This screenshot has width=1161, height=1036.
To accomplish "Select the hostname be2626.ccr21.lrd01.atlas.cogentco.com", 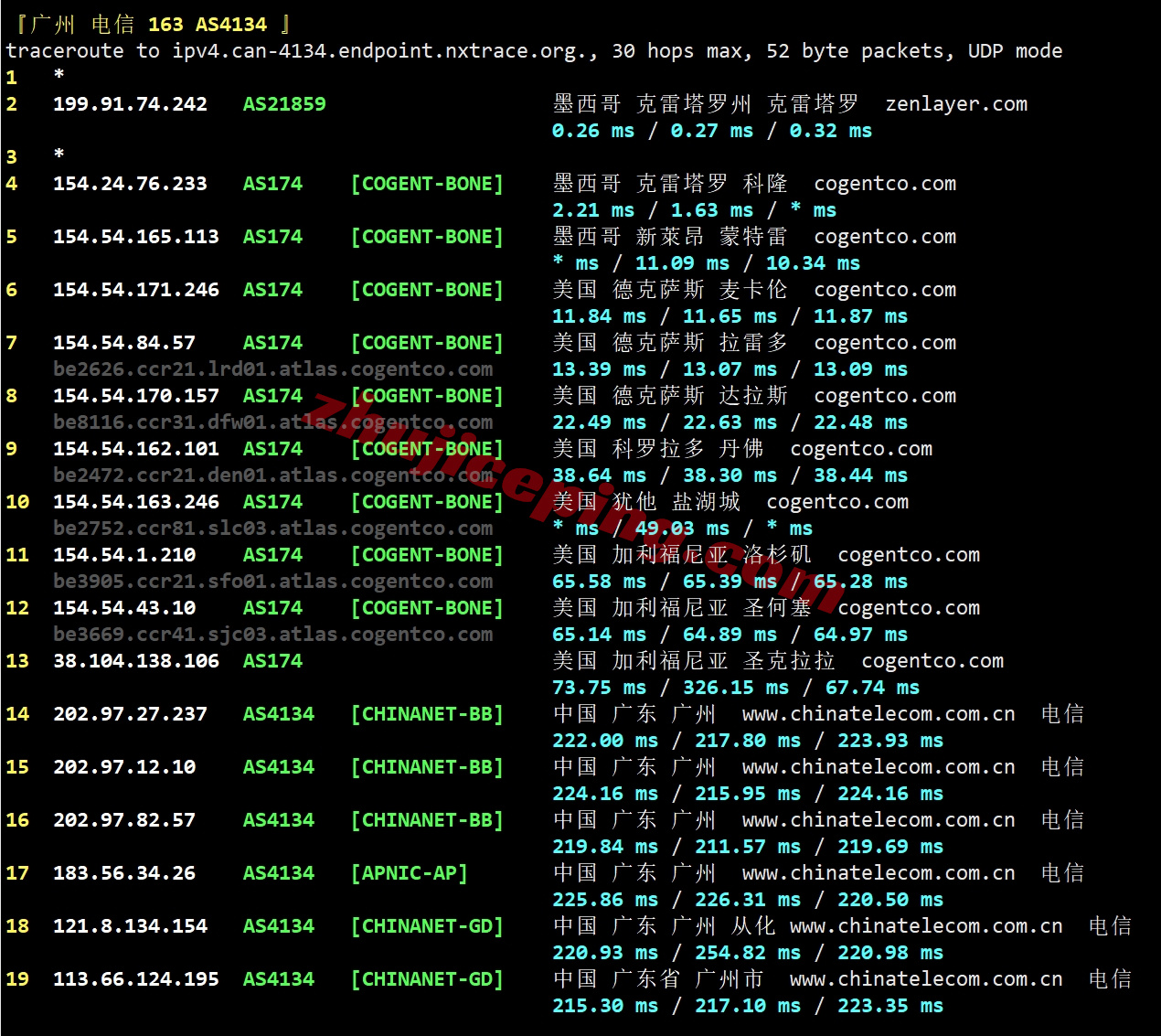I will point(272,368).
